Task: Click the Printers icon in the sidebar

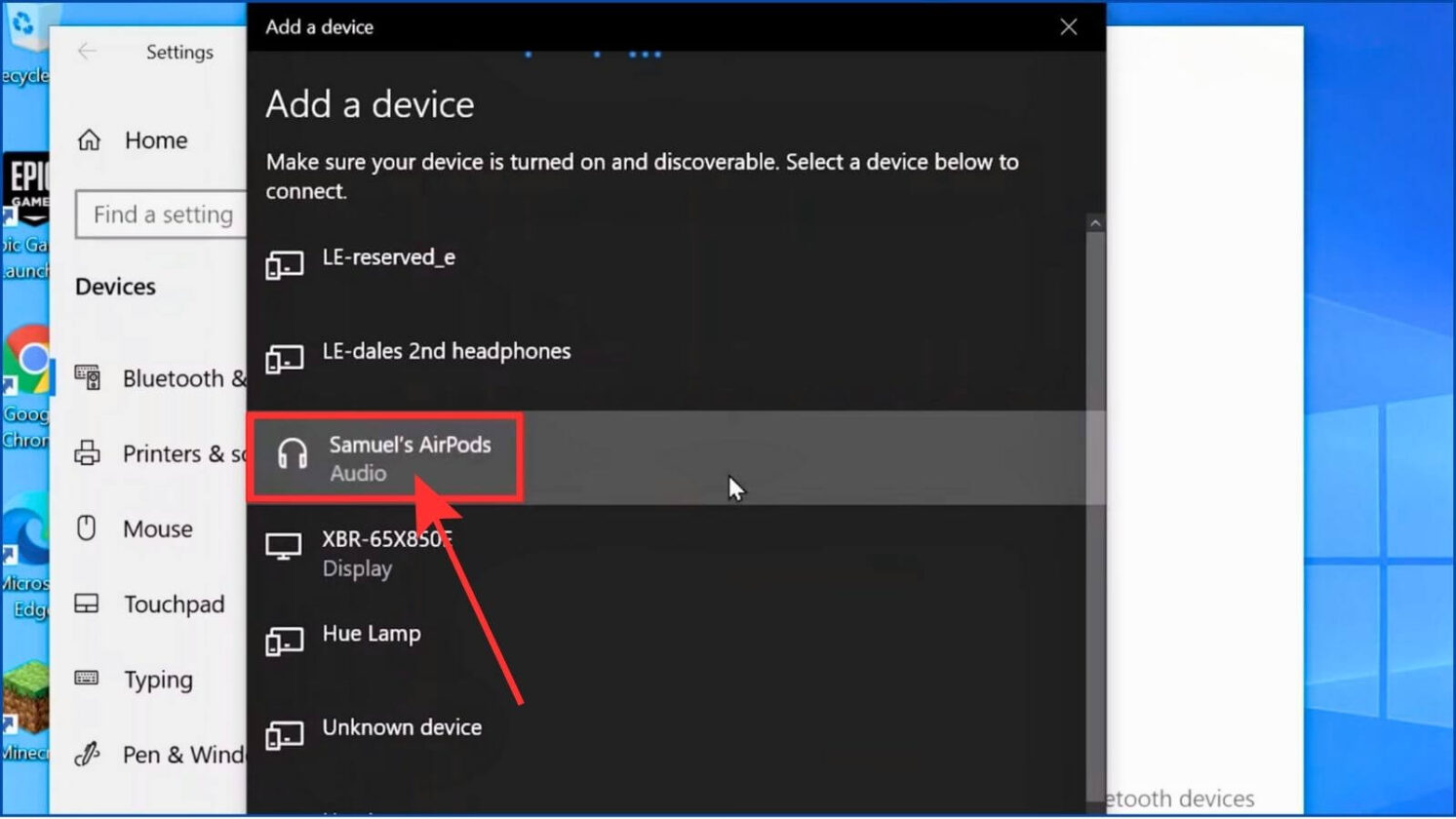Action: (87, 453)
